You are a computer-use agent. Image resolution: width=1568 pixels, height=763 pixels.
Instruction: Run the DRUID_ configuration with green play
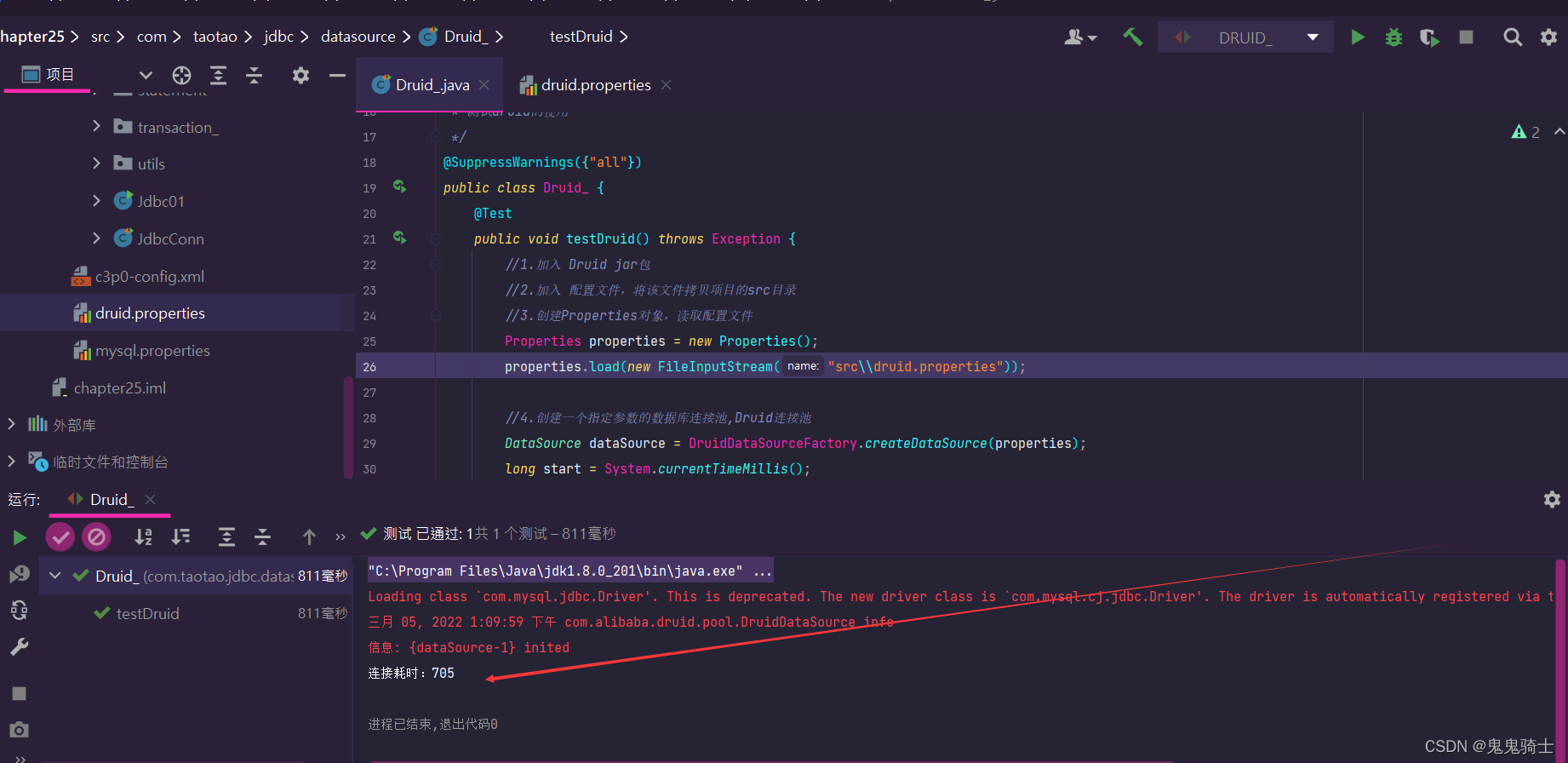pyautogui.click(x=1358, y=37)
